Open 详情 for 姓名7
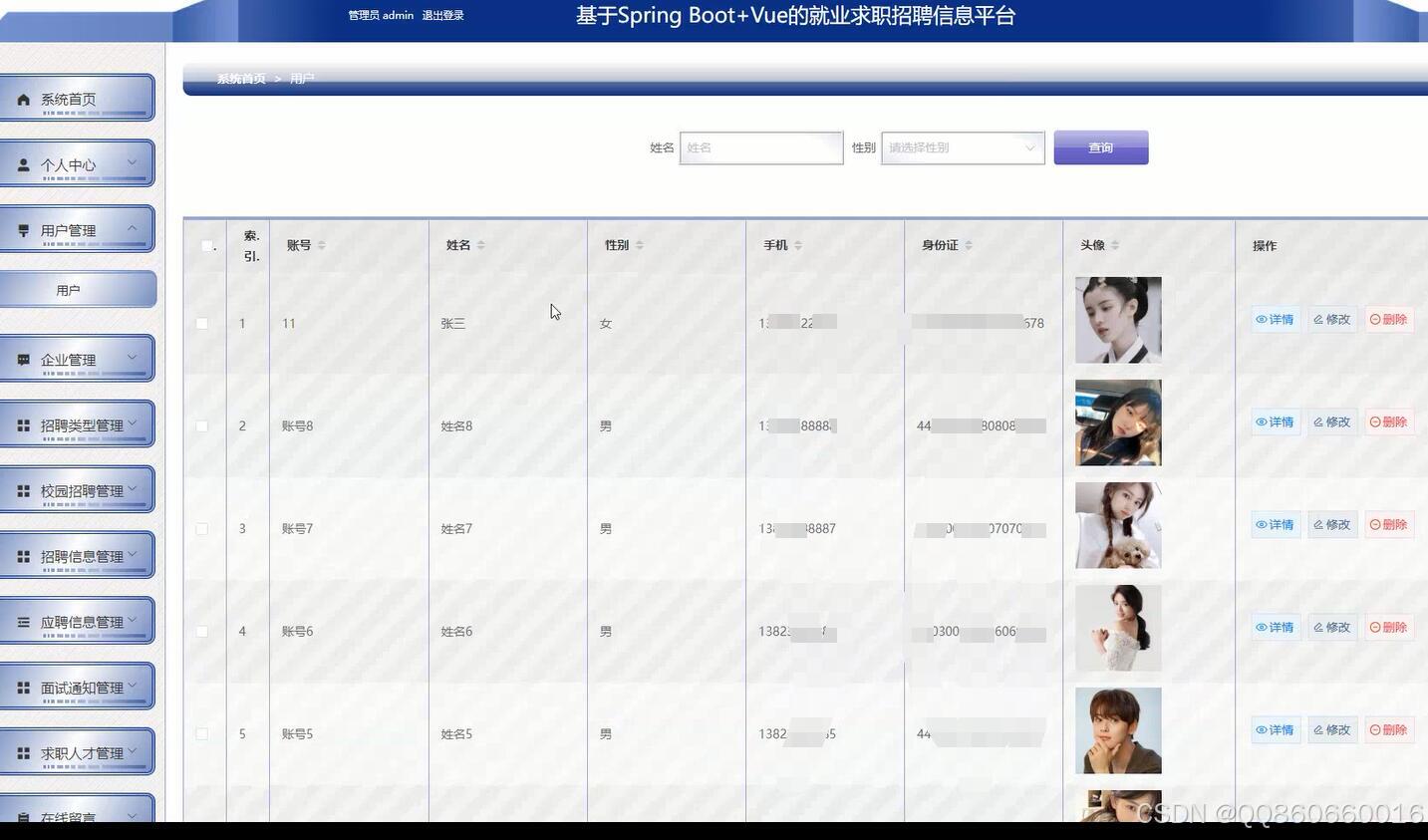 click(x=1276, y=525)
